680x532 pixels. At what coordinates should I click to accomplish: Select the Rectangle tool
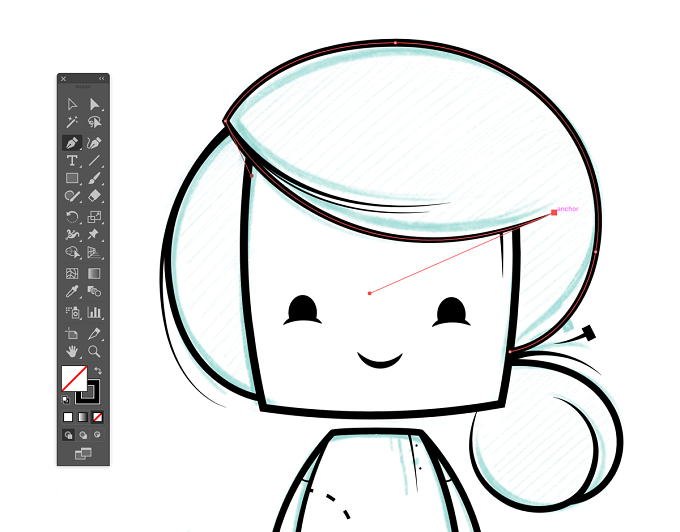point(72,178)
